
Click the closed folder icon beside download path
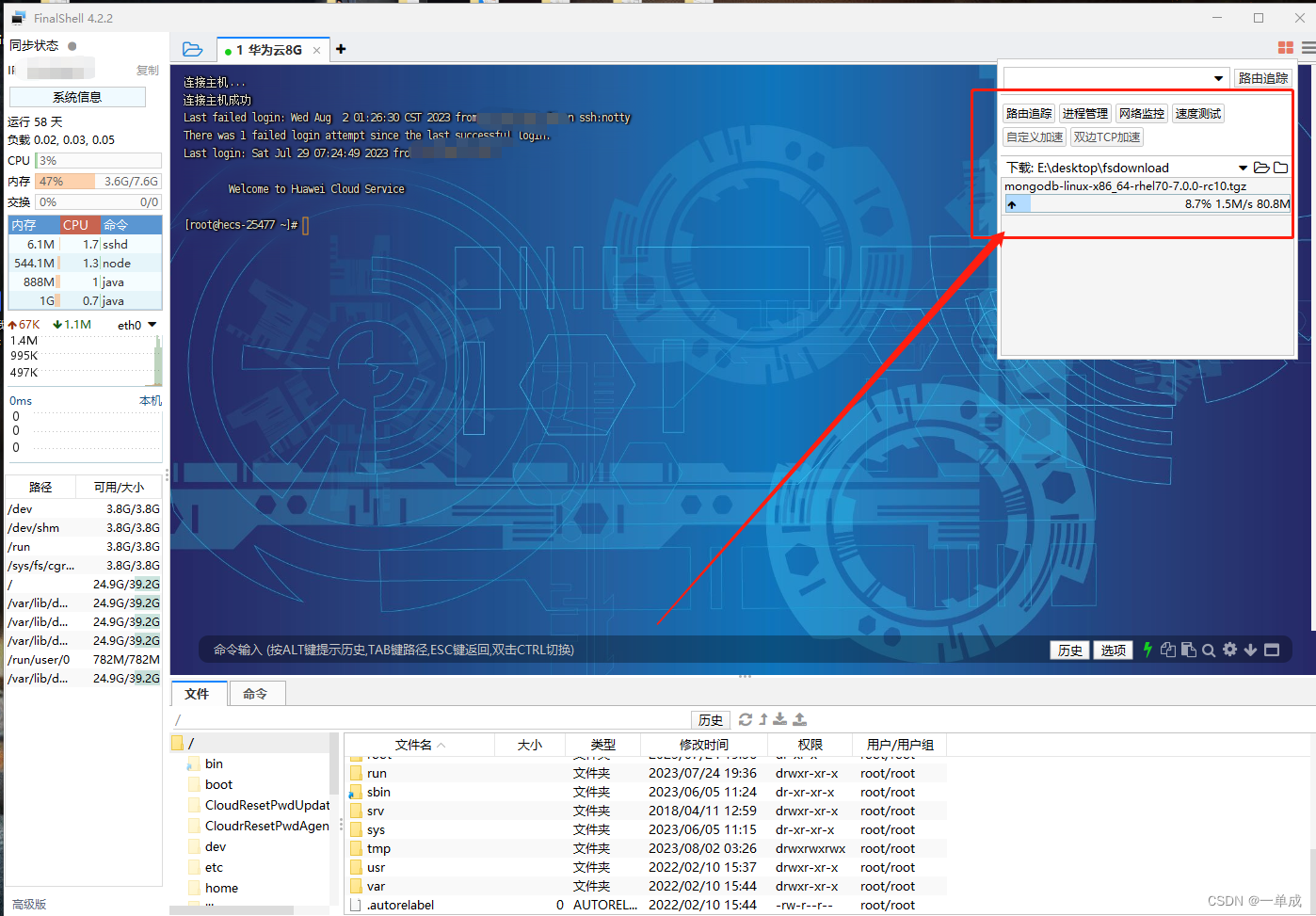pyautogui.click(x=1281, y=168)
